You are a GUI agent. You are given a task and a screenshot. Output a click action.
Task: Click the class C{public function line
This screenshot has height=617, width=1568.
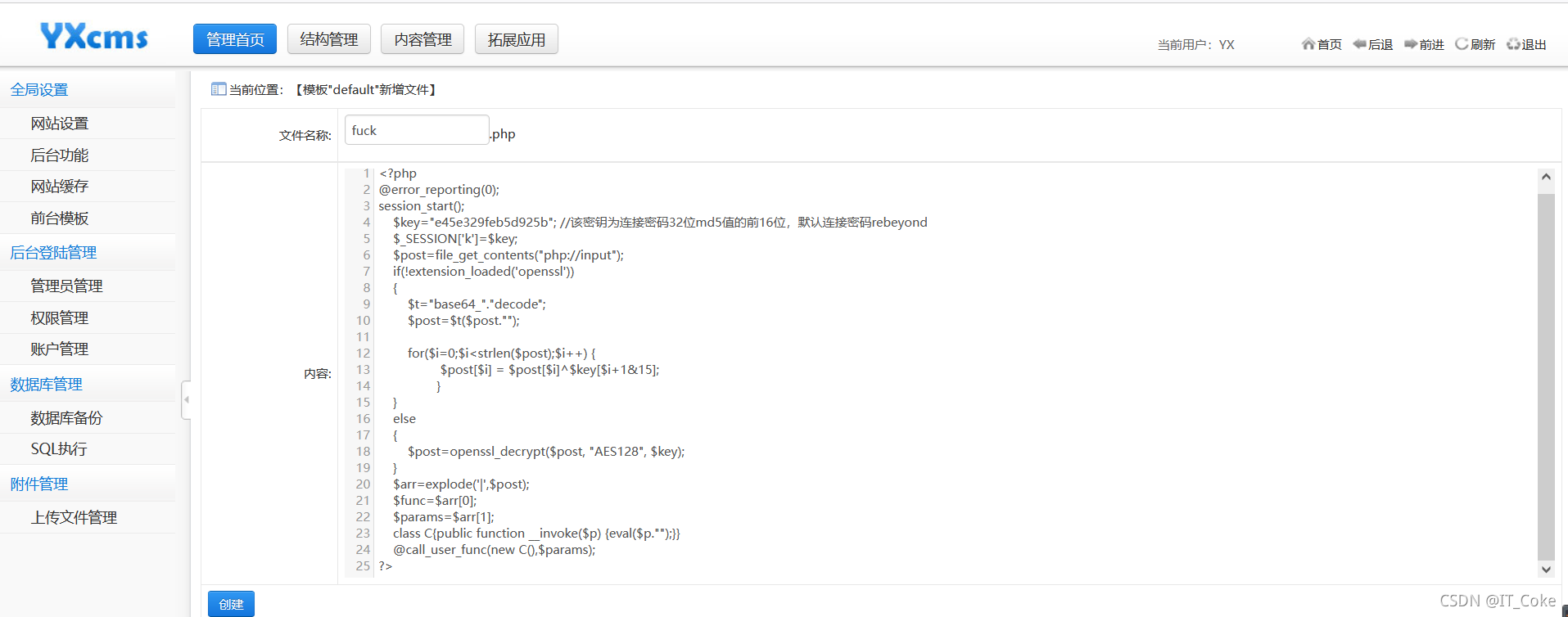536,534
